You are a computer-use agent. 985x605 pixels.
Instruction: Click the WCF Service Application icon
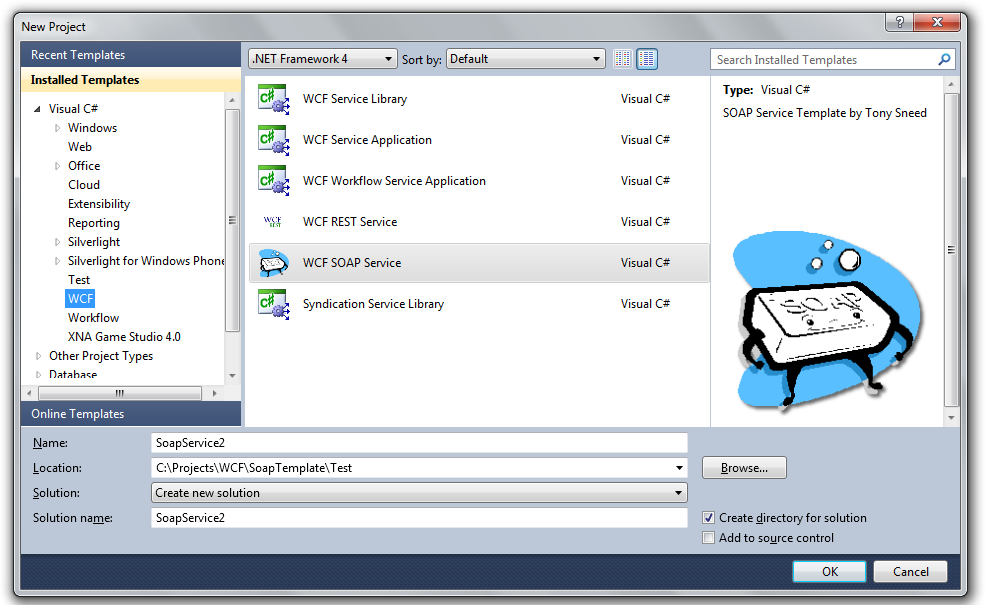[x=272, y=139]
